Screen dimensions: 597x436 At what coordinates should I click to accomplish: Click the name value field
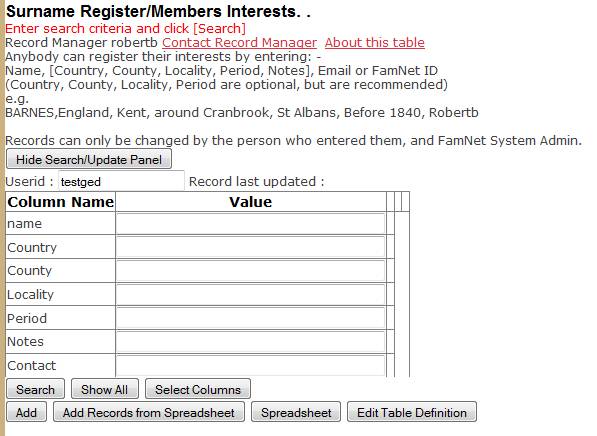pyautogui.click(x=251, y=224)
